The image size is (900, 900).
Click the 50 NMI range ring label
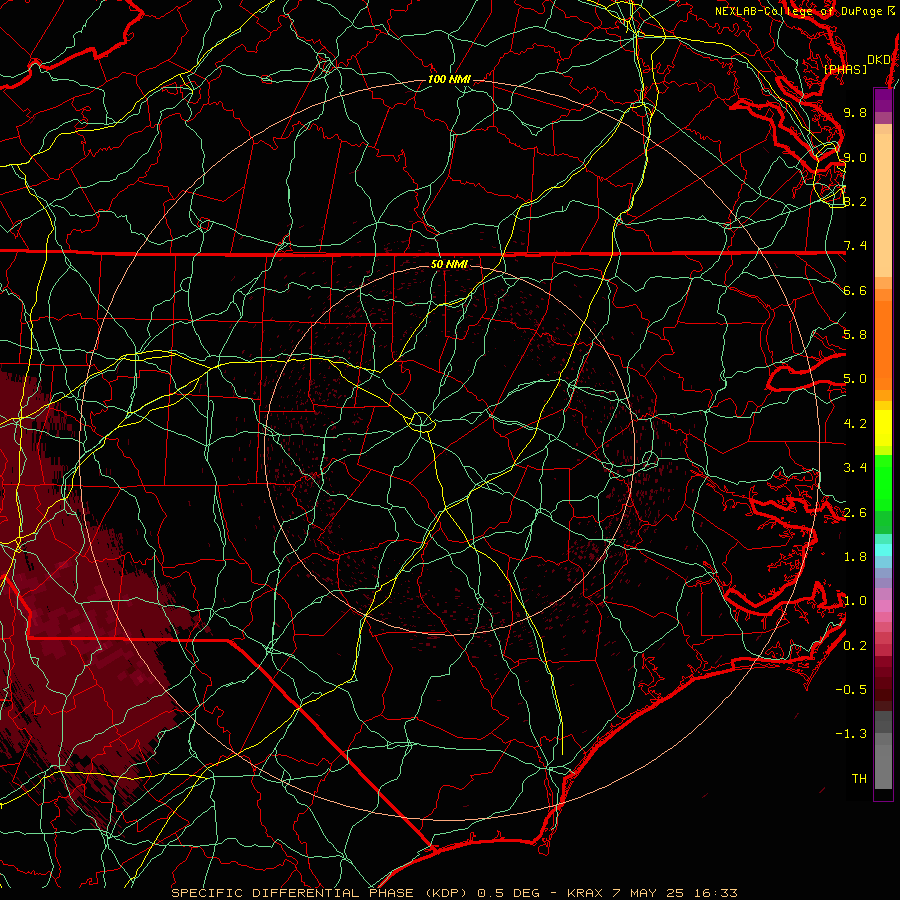449,264
